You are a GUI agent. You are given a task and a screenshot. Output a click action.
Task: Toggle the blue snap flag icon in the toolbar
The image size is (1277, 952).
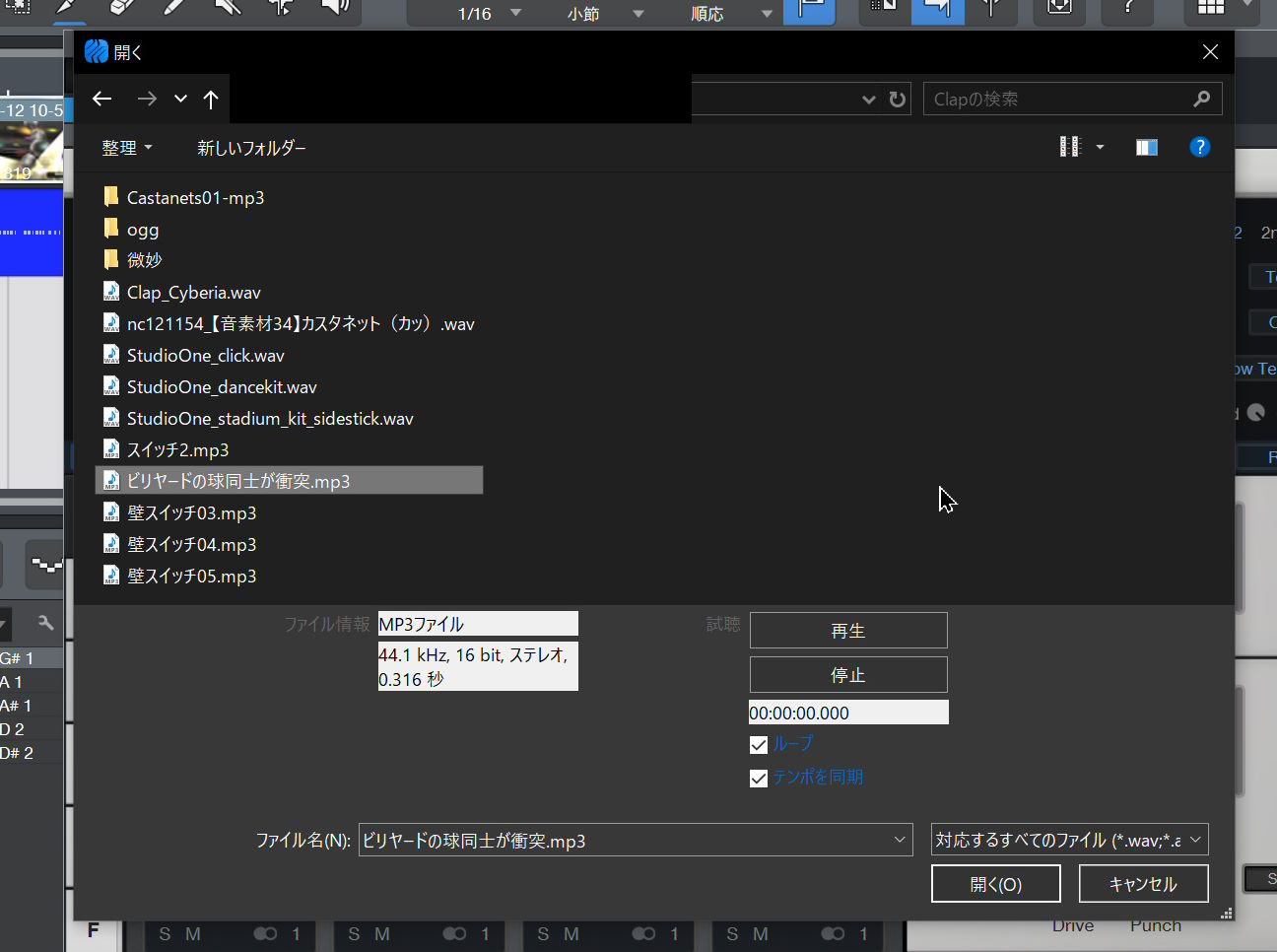[x=809, y=11]
